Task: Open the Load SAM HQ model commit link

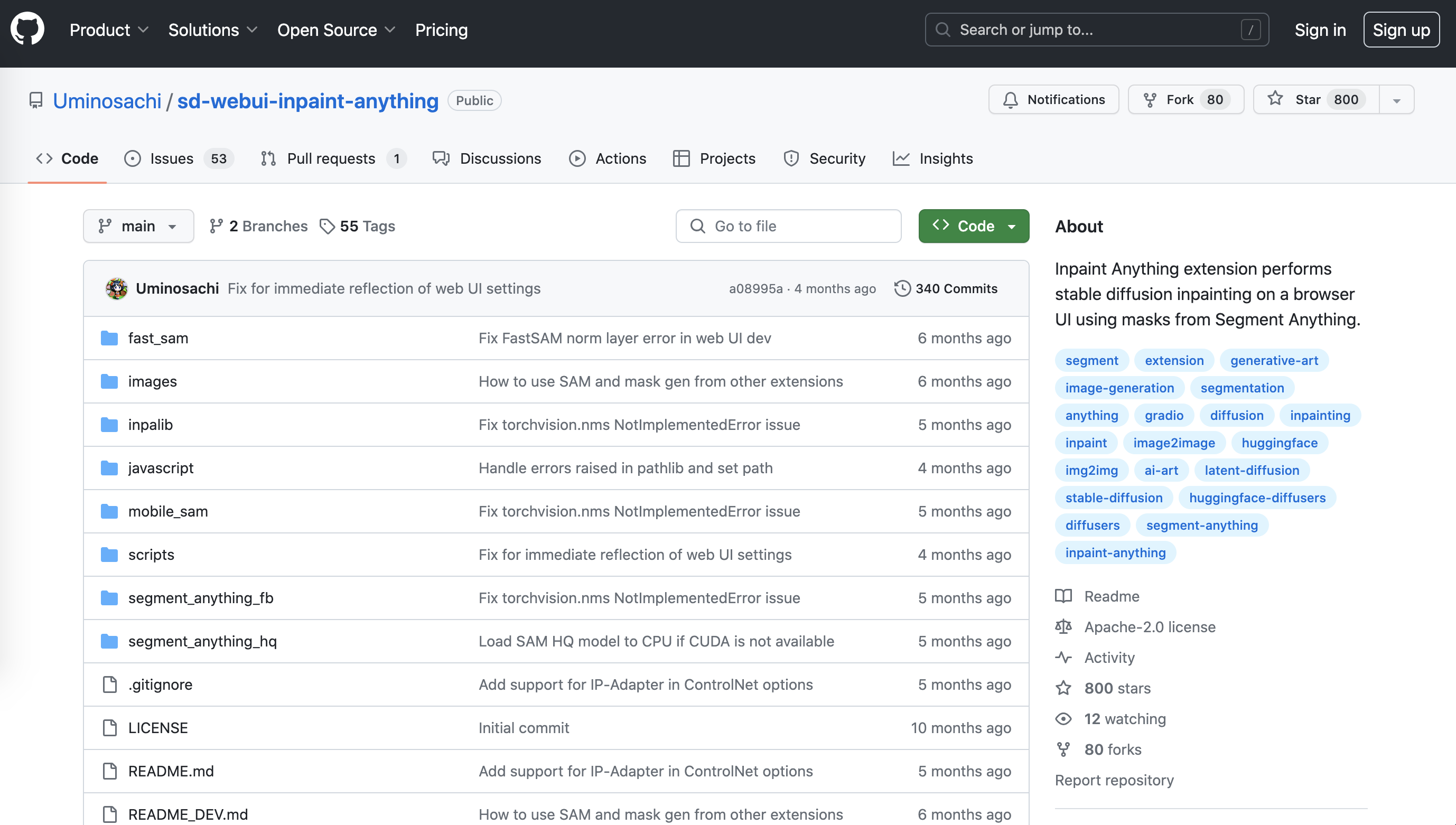Action: click(x=656, y=641)
